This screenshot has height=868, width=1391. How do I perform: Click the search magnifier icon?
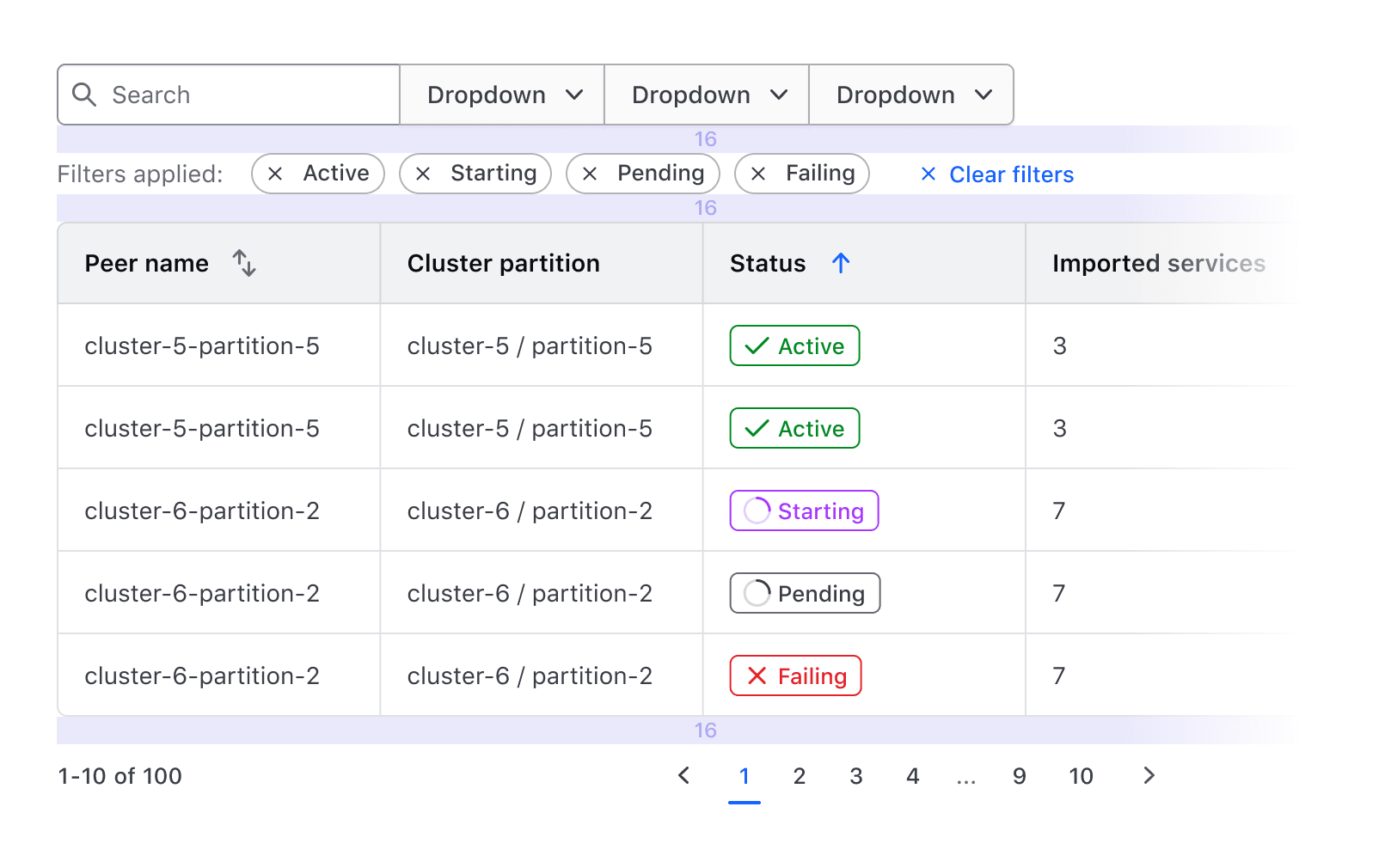point(84,95)
